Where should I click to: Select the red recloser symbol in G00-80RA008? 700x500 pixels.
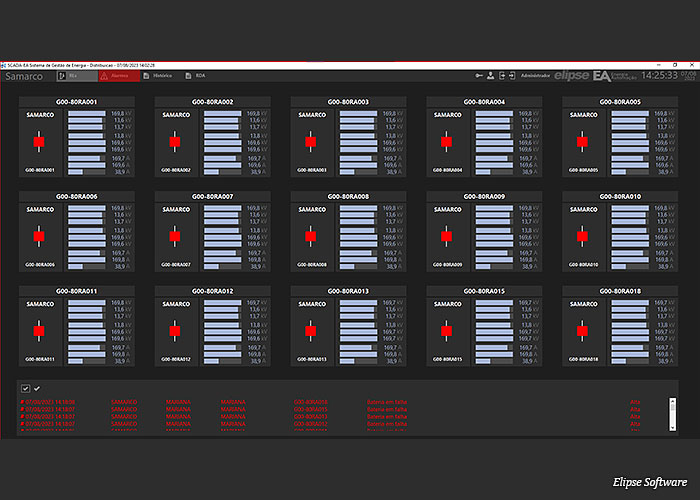(311, 237)
